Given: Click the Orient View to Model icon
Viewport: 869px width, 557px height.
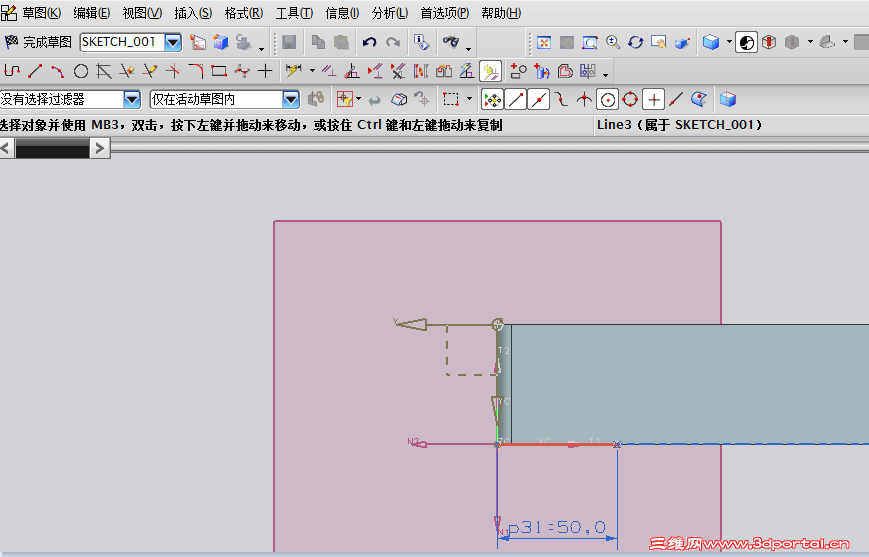Looking at the screenshot, I should pyautogui.click(x=221, y=42).
